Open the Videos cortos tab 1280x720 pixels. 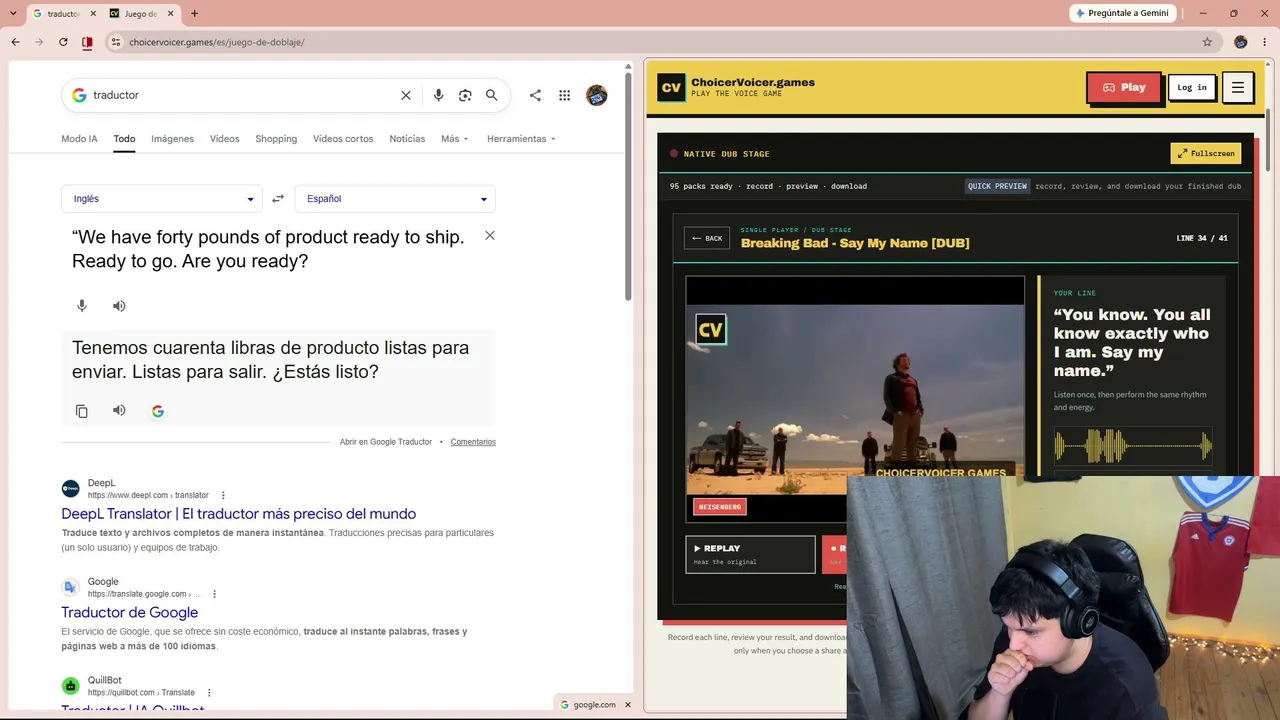pos(343,139)
